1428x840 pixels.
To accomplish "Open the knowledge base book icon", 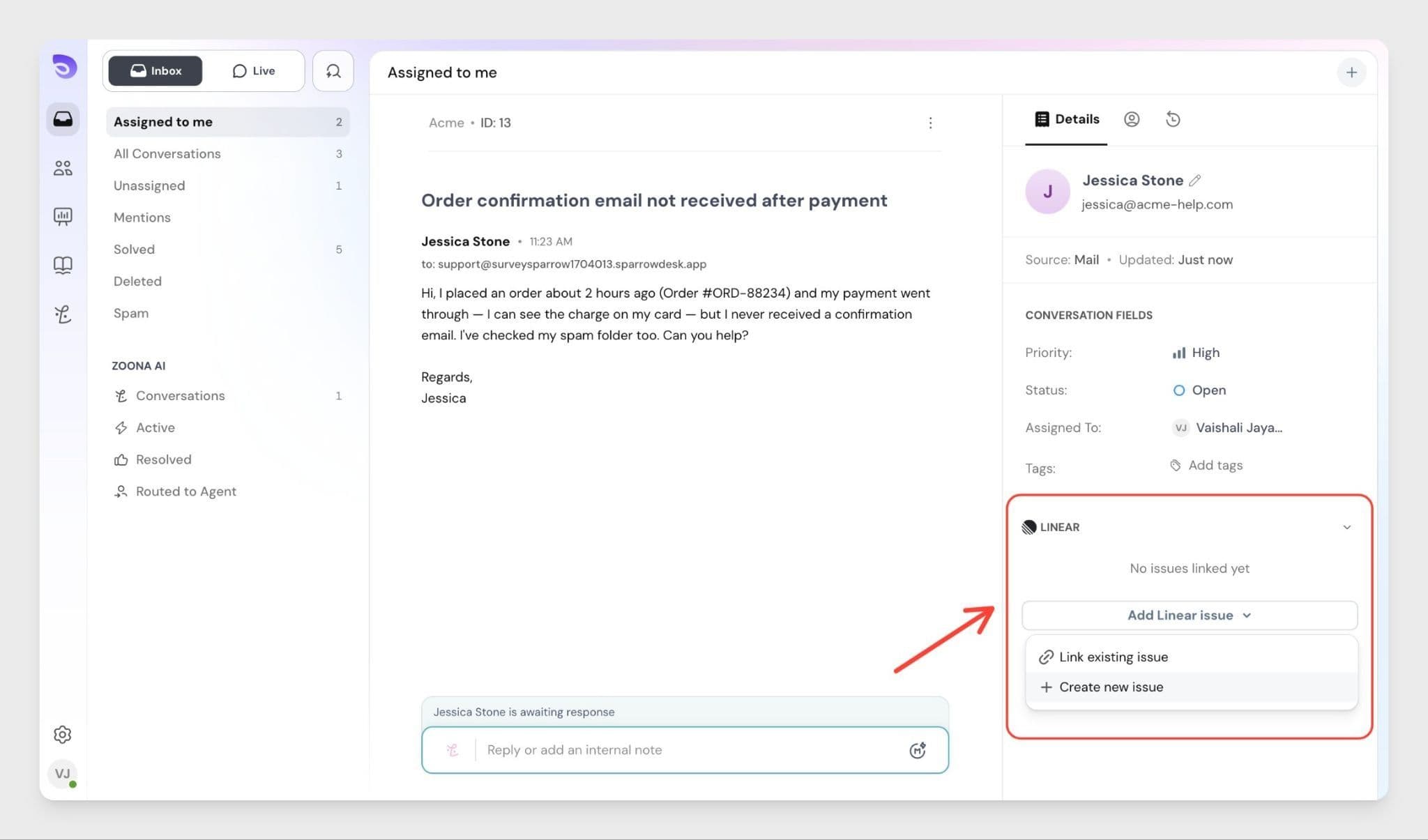I will pyautogui.click(x=63, y=265).
